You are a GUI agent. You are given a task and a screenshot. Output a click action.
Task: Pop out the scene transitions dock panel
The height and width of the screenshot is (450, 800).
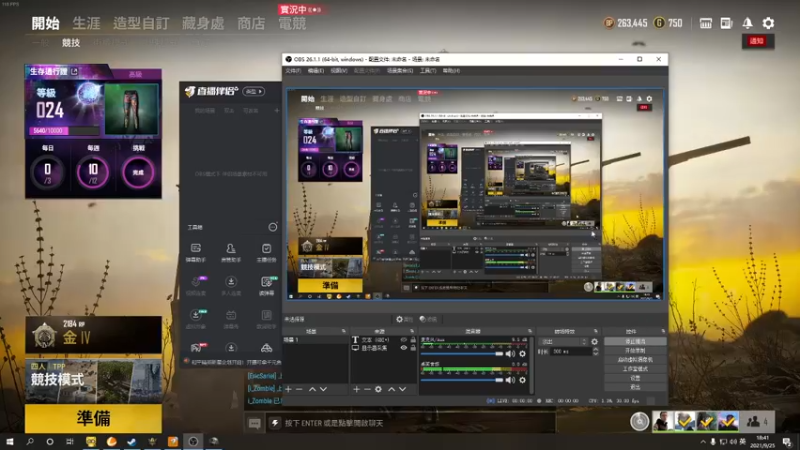pos(595,332)
